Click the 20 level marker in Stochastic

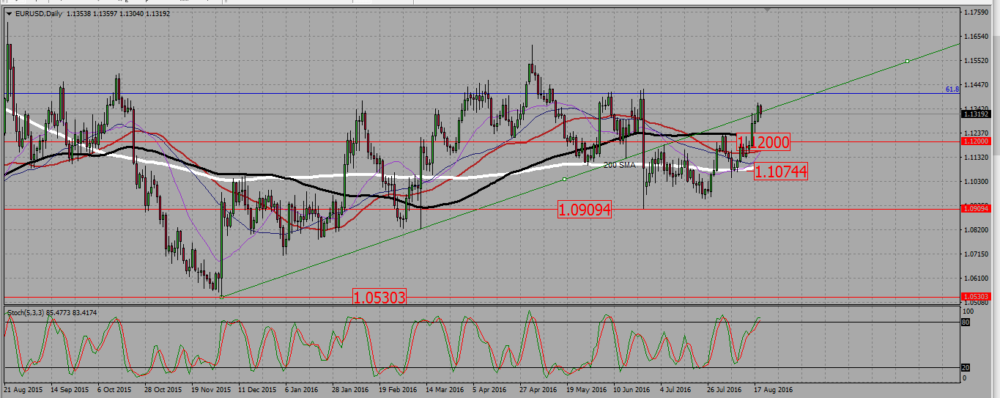point(965,367)
